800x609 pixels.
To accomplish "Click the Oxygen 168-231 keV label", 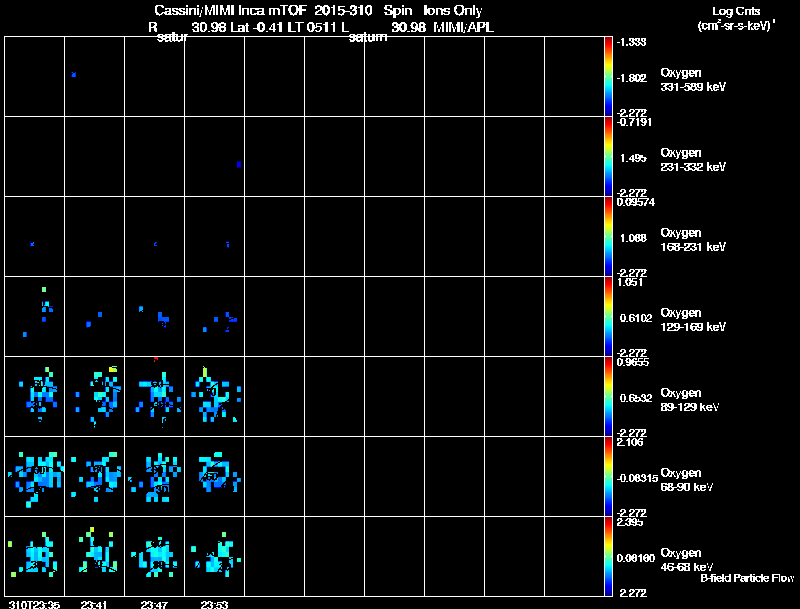I will [x=693, y=240].
